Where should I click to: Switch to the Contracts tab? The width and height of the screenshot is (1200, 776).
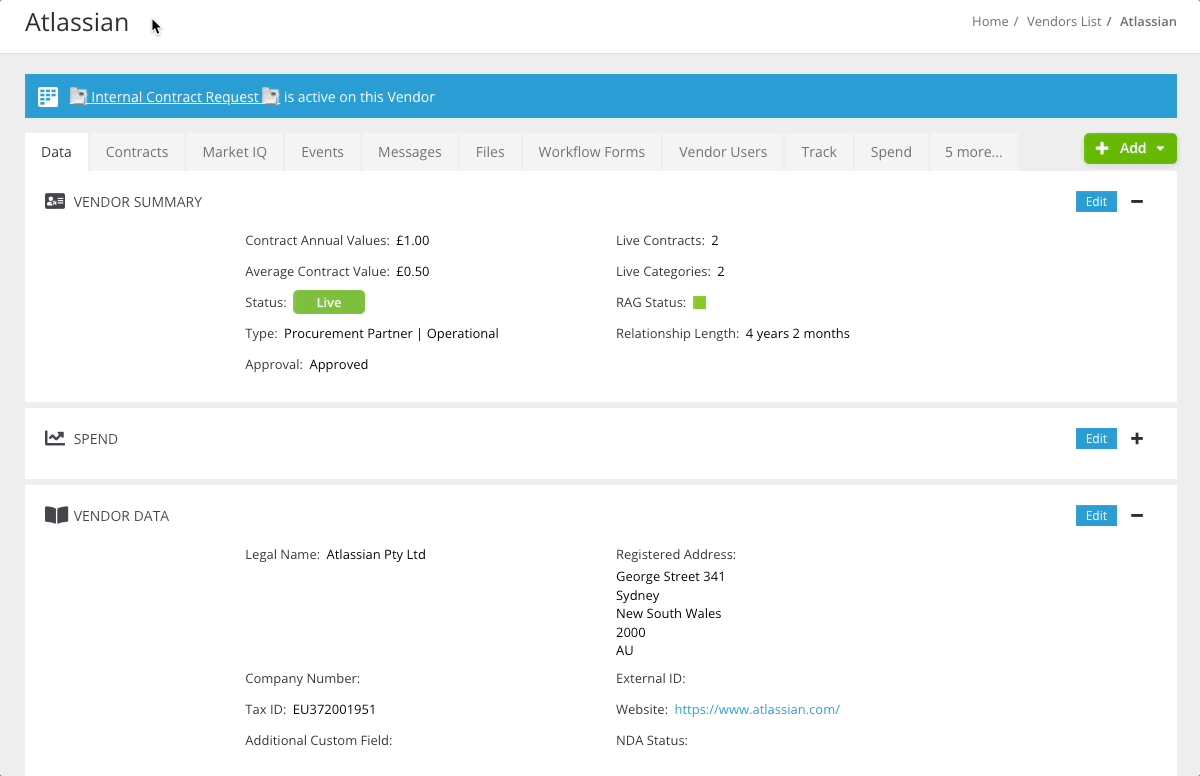tap(137, 151)
